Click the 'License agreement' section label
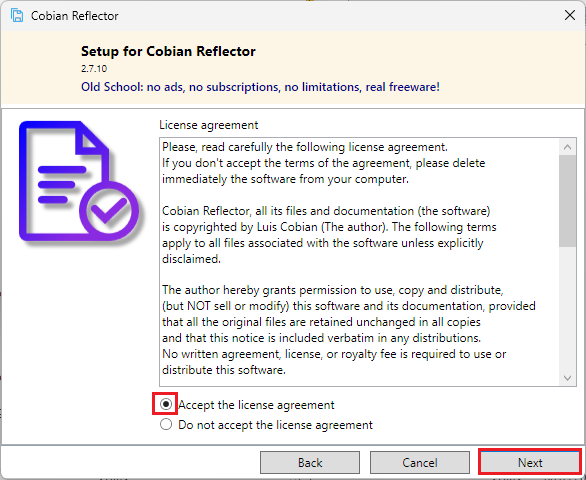Viewport: 586px width, 480px height. [x=209, y=125]
